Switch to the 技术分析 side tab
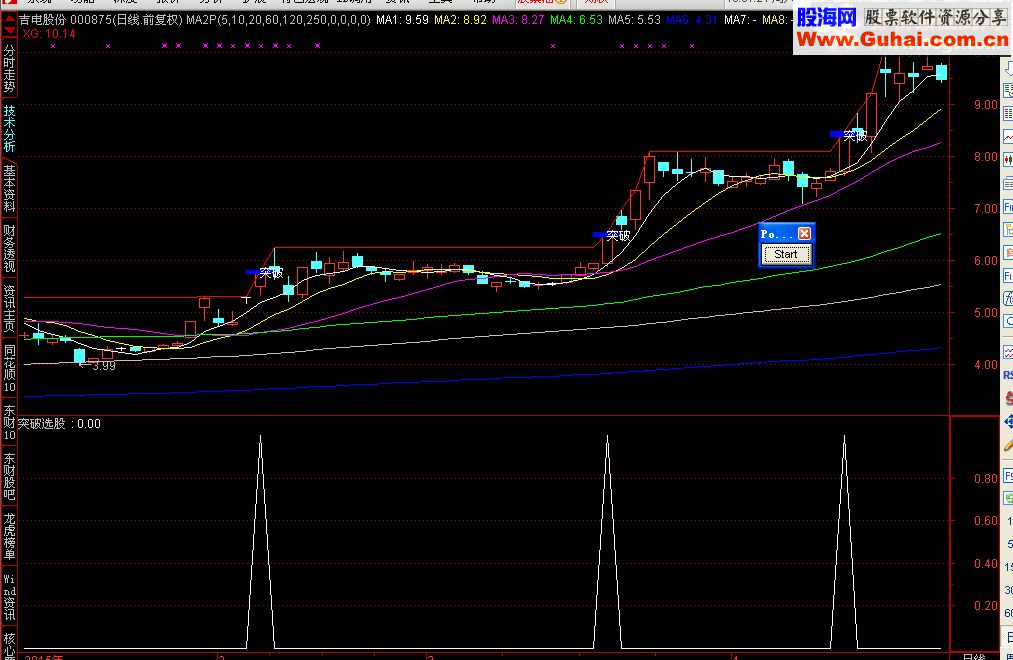The height and width of the screenshot is (660, 1013). click(9, 128)
